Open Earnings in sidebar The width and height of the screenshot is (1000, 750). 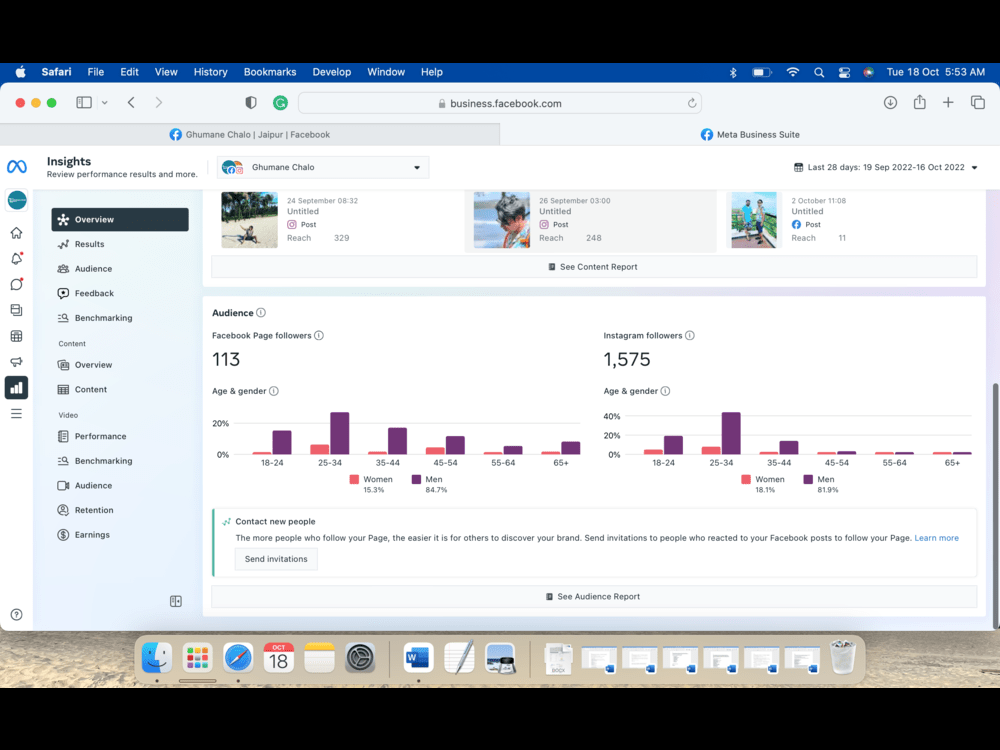coord(120,534)
